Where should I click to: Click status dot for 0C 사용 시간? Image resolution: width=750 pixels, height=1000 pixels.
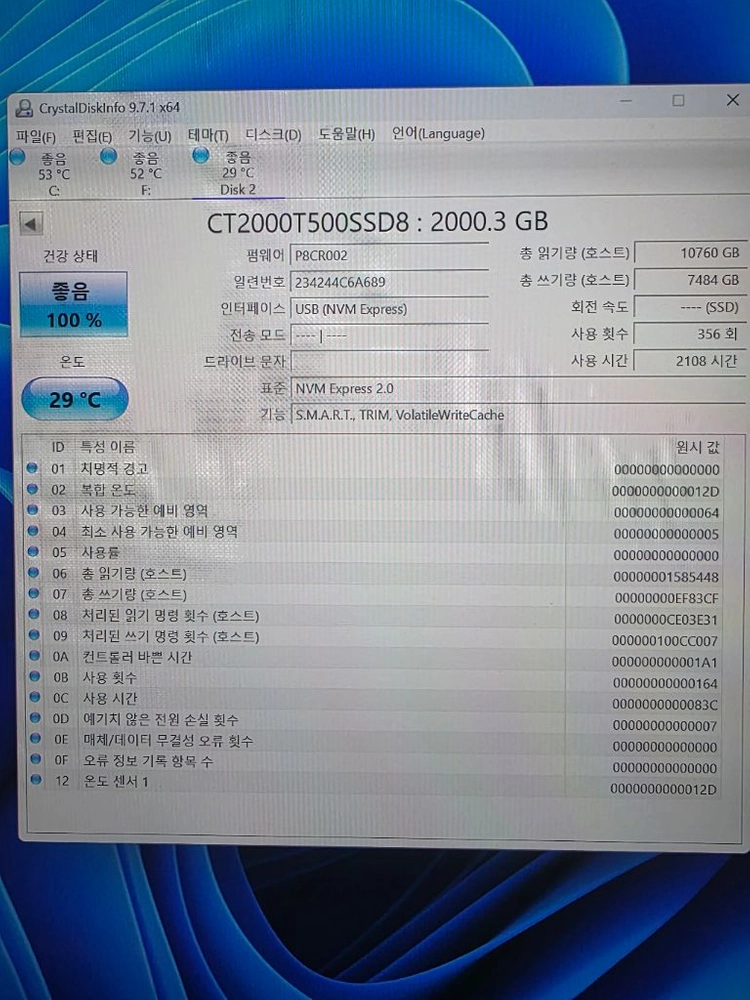pos(35,697)
